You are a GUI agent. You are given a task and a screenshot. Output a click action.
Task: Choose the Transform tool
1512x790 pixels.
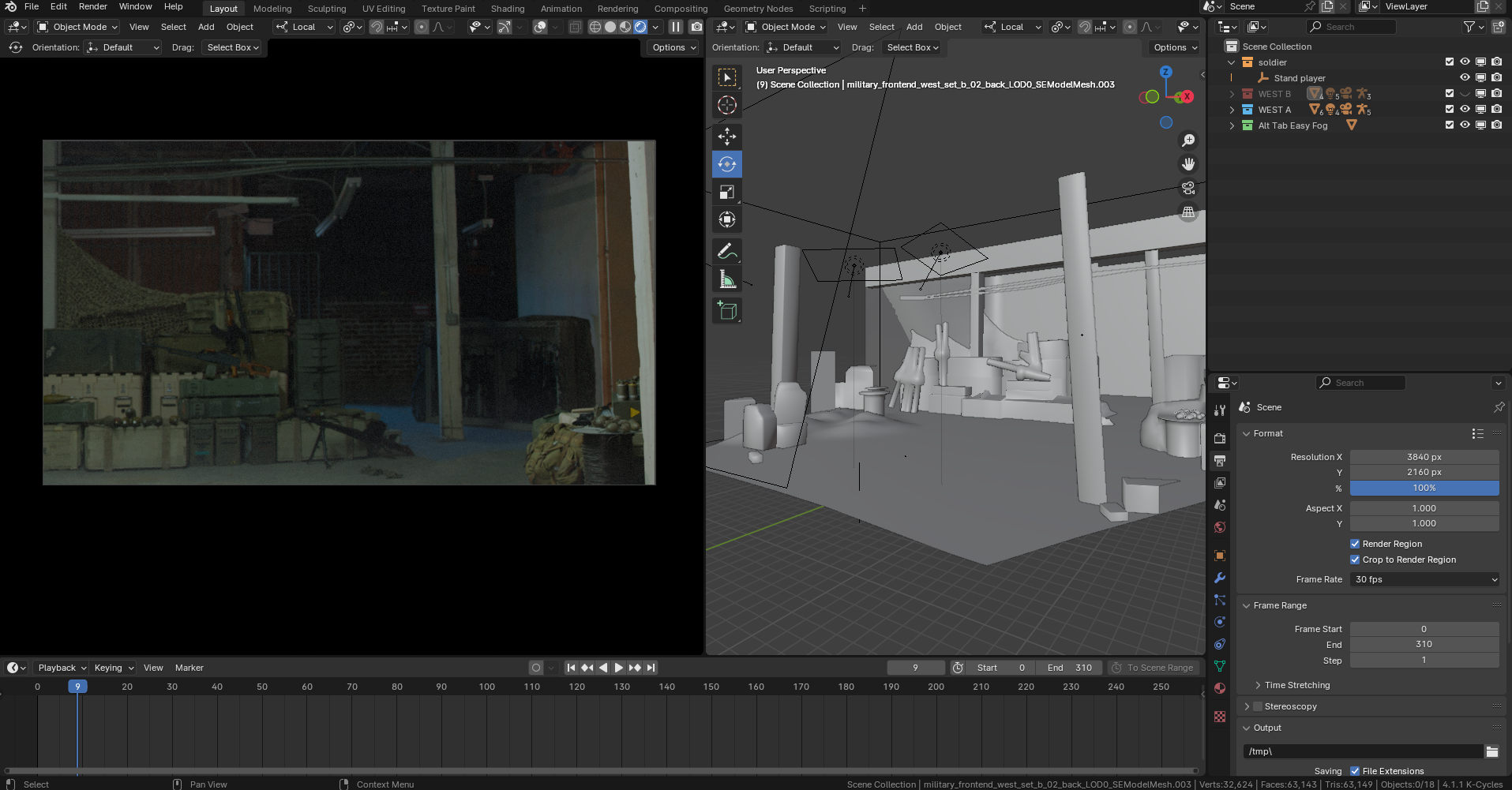tap(727, 219)
